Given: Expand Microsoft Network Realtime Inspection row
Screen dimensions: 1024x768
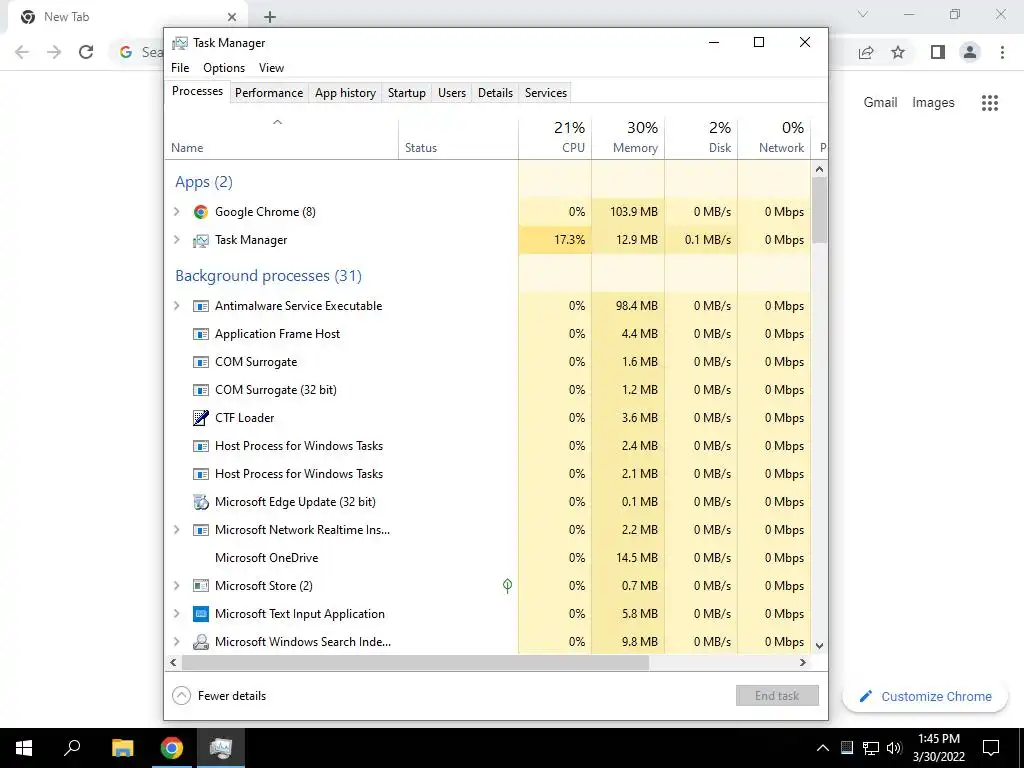Looking at the screenshot, I should point(176,530).
